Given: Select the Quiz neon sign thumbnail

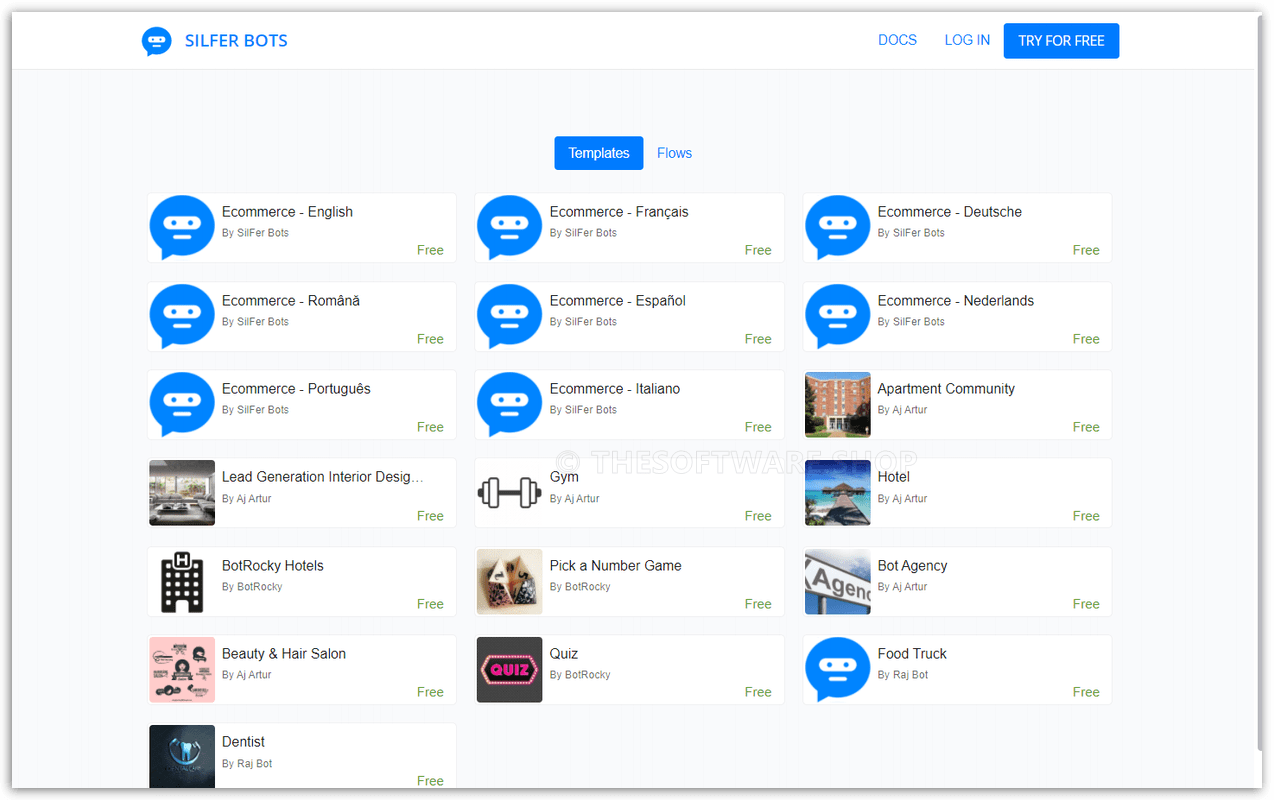Looking at the screenshot, I should [509, 669].
